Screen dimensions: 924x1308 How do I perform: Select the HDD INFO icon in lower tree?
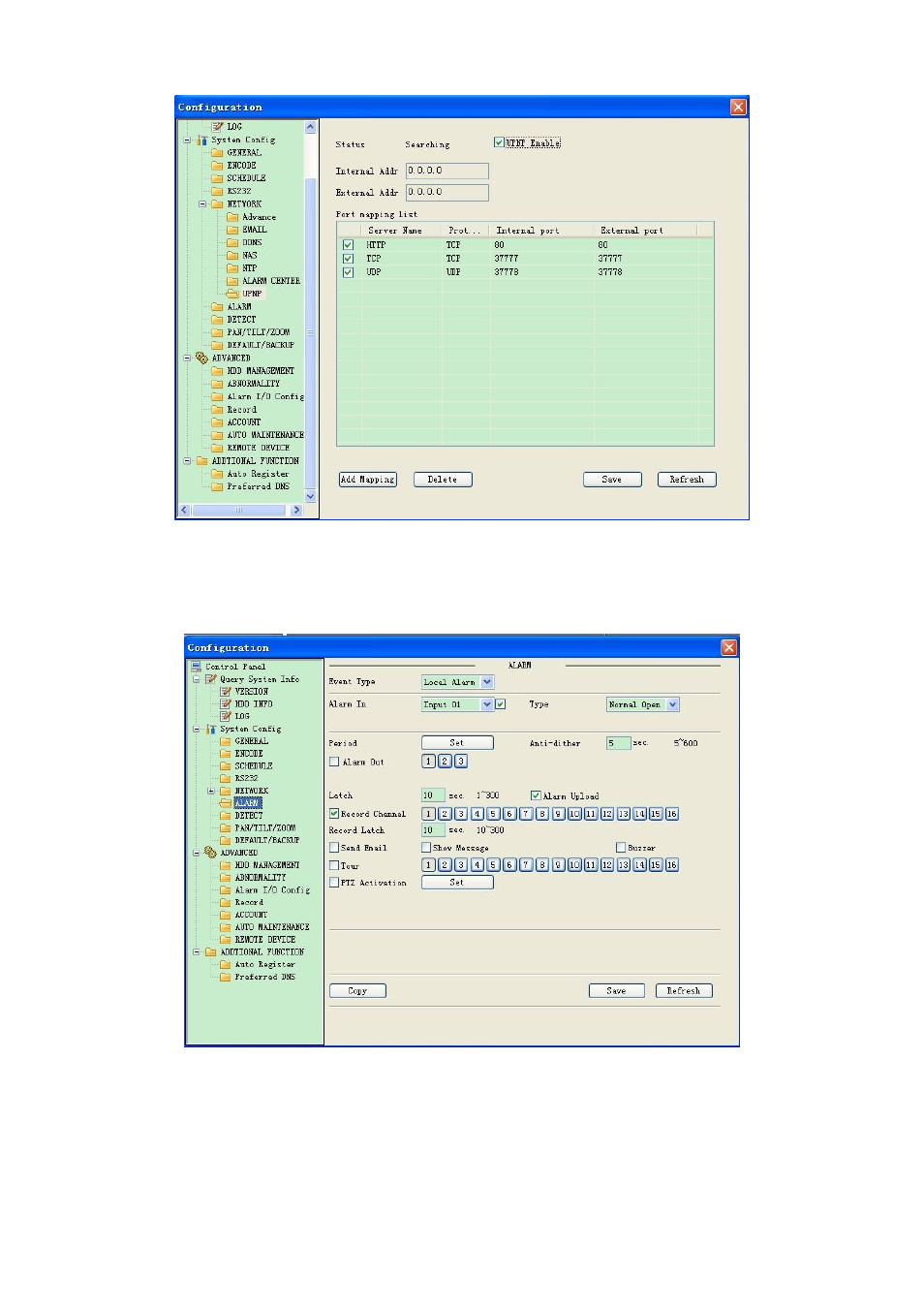(x=226, y=704)
